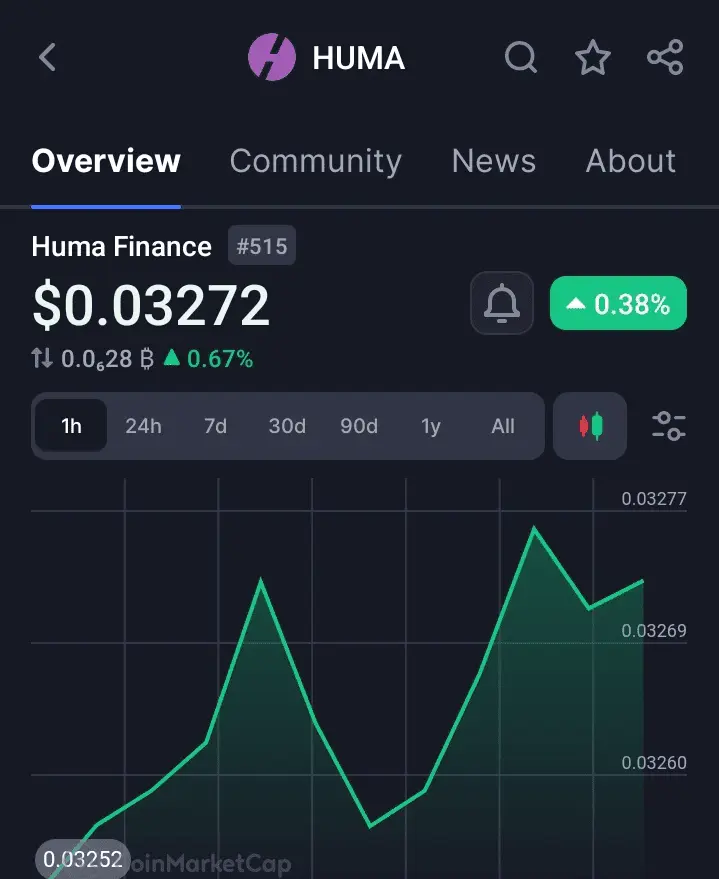Screen dimensions: 719x879
Task: Tap the green 0.67% BTC change
Action: click(x=208, y=359)
